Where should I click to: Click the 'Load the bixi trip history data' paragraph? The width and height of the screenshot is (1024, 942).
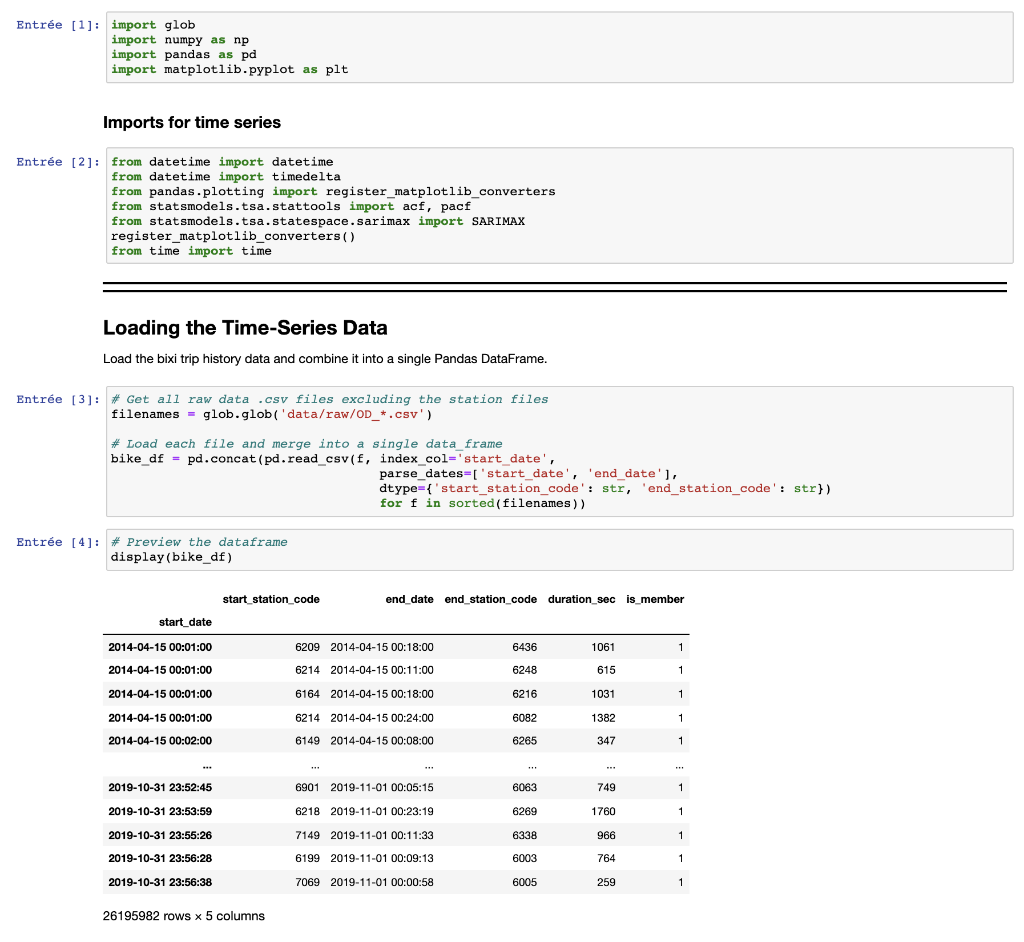tap(325, 359)
